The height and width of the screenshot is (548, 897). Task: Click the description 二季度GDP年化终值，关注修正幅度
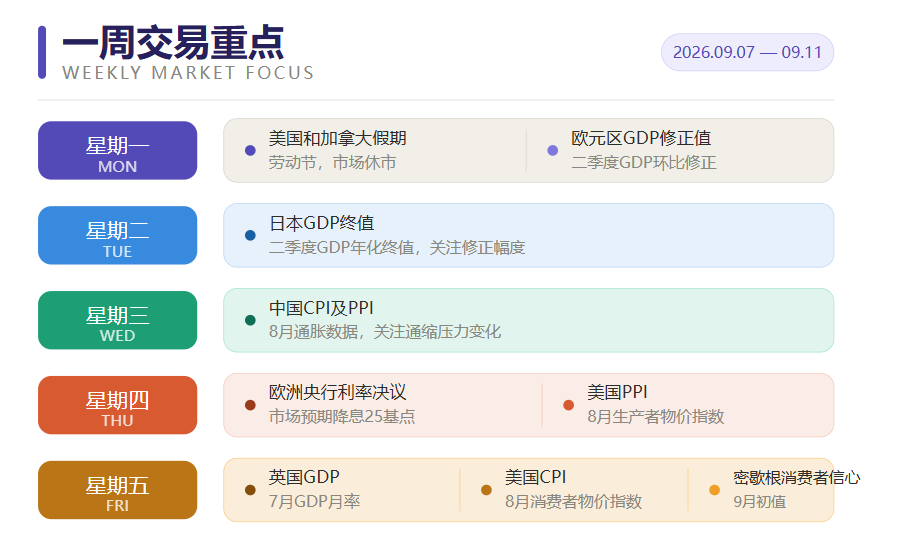click(x=397, y=248)
